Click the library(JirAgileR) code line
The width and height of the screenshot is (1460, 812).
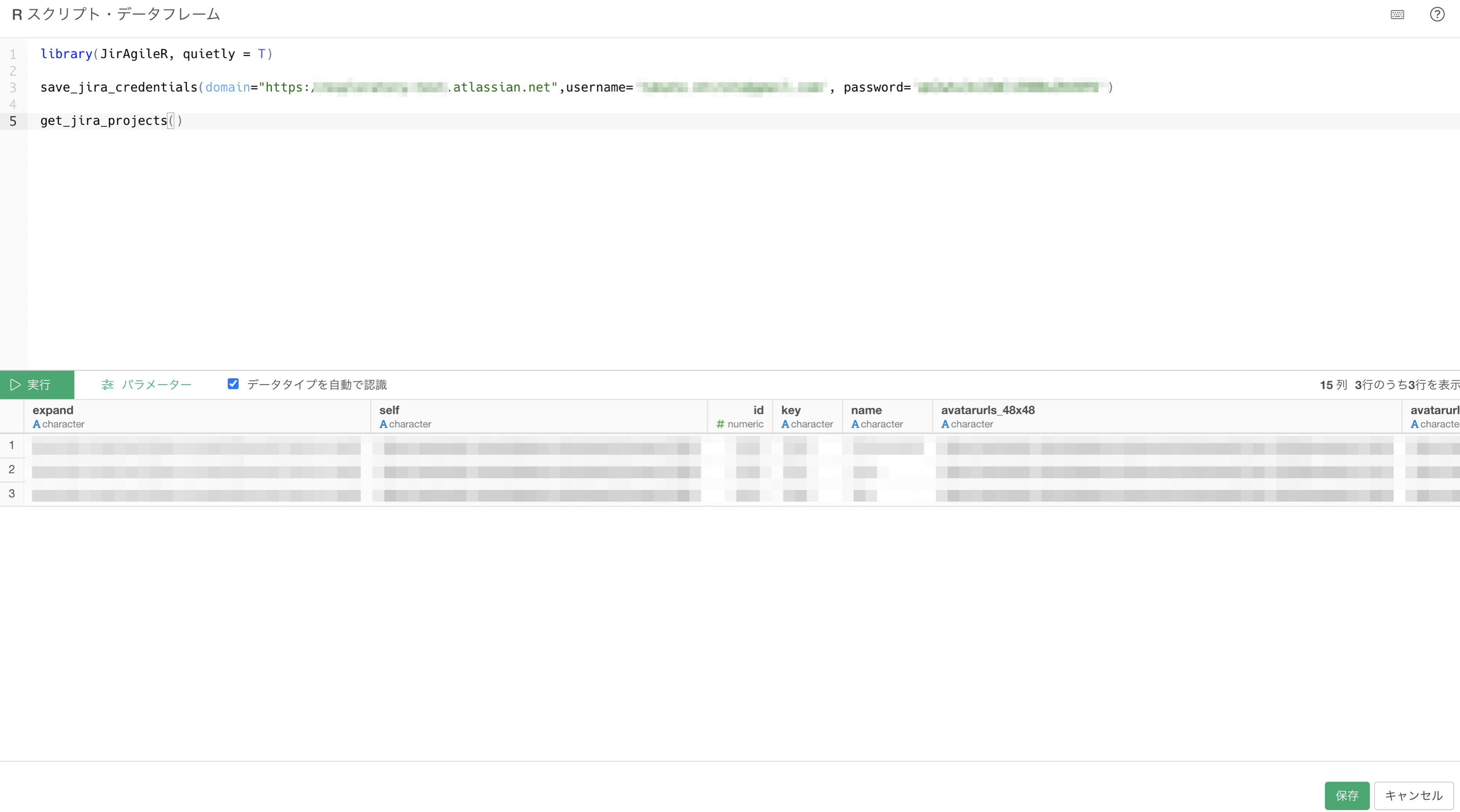pos(156,54)
